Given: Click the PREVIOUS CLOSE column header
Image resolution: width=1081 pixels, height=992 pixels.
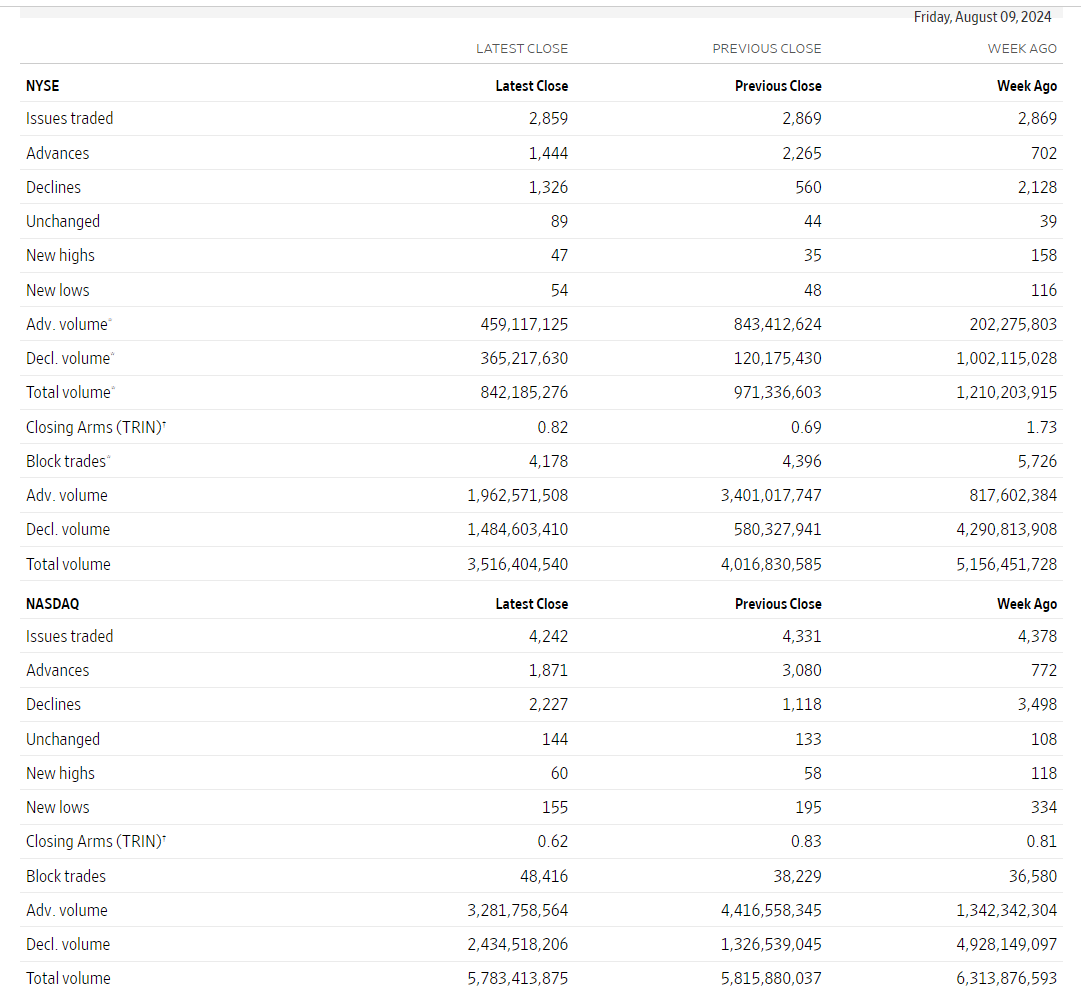Looking at the screenshot, I should pyautogui.click(x=767, y=49).
